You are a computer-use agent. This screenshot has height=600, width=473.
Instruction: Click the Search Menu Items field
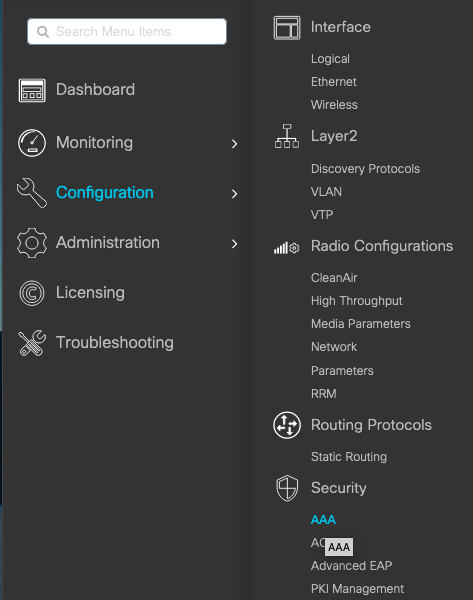pyautogui.click(x=127, y=31)
